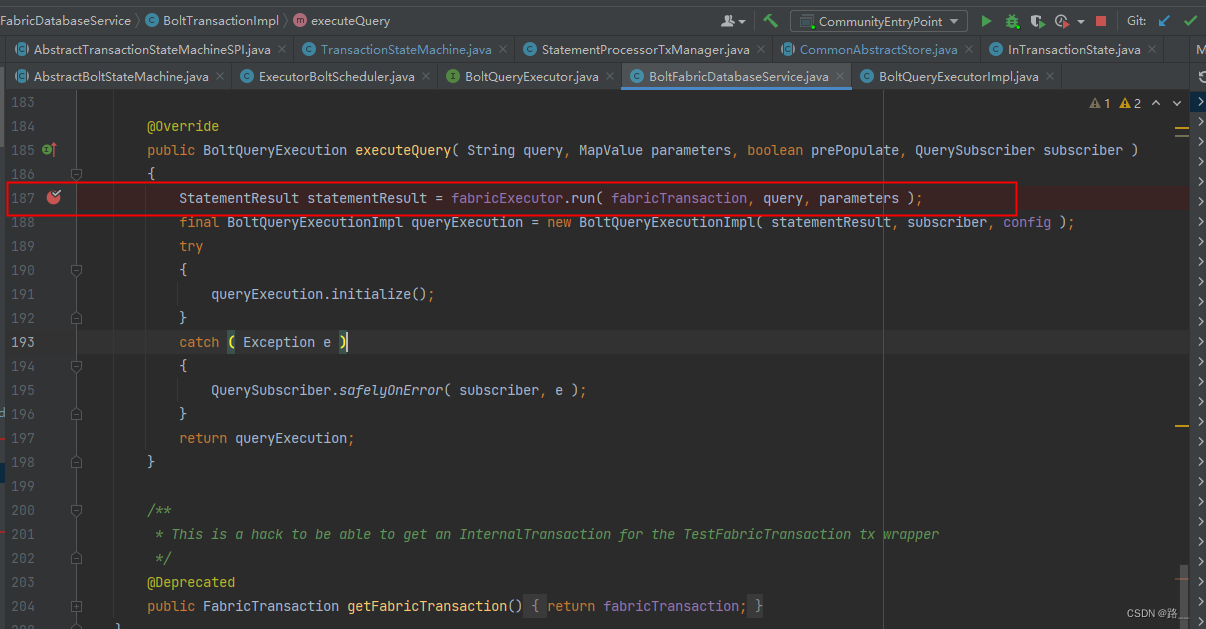The width and height of the screenshot is (1206, 629).
Task: Toggle the Javadoc end fold at line 202
Action: click(75, 558)
